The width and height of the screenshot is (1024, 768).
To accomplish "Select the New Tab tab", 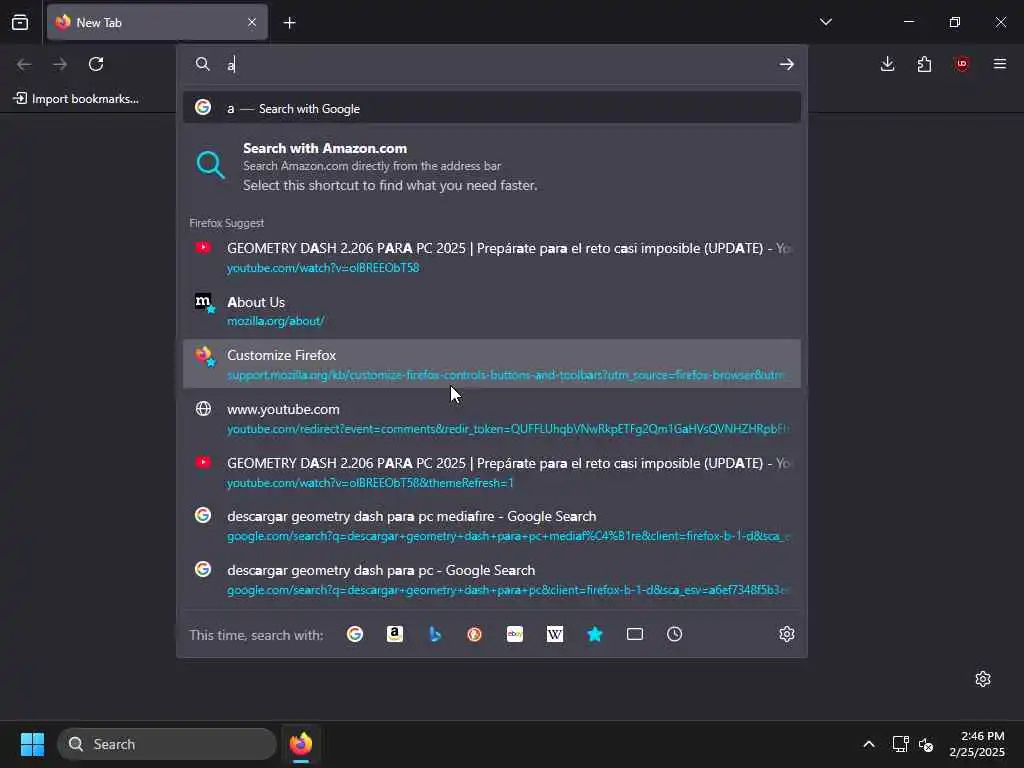I will click(157, 22).
